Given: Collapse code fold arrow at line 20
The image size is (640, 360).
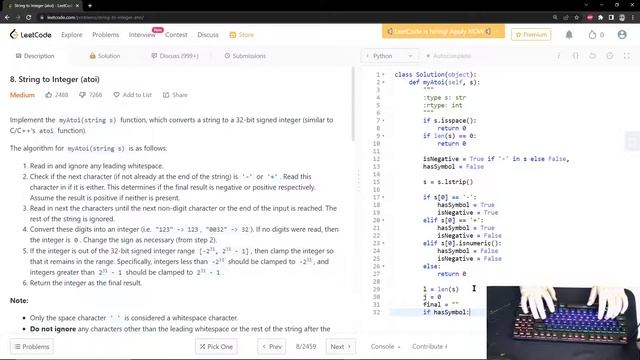Looking at the screenshot, I should click(383, 220).
